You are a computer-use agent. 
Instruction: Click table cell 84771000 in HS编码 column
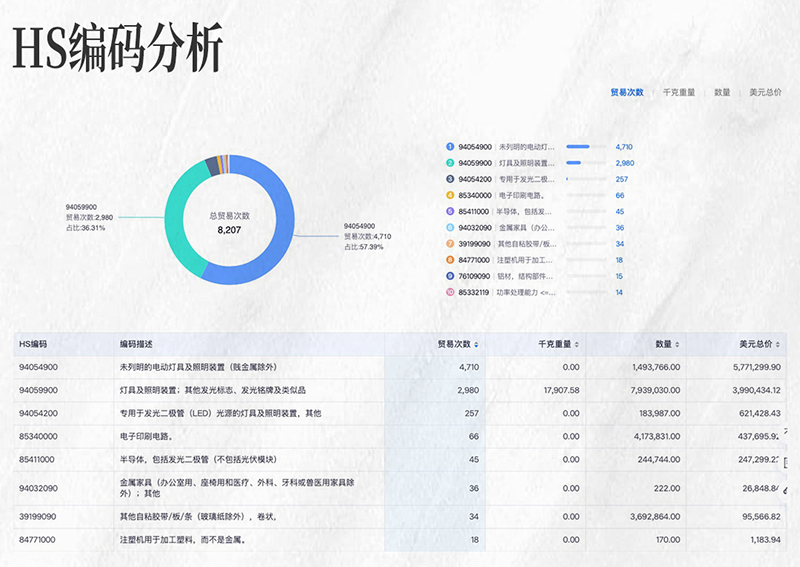[37, 539]
